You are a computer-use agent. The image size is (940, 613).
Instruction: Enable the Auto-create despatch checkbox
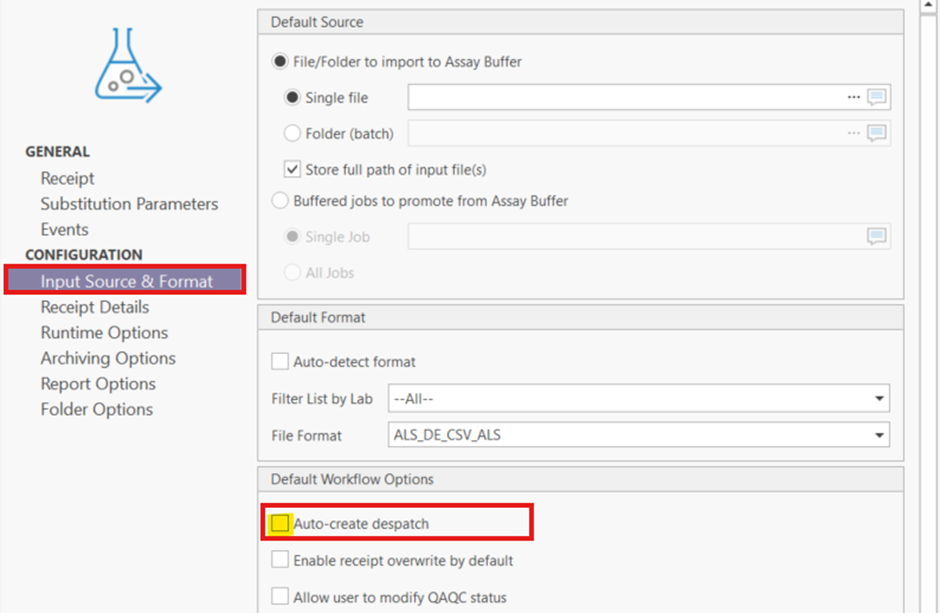(x=279, y=521)
